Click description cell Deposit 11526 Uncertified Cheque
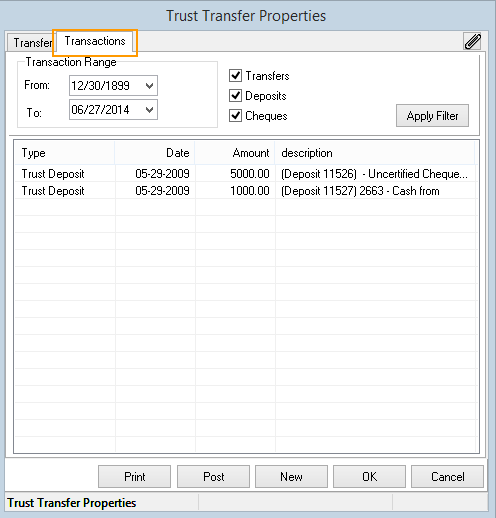 click(x=374, y=174)
